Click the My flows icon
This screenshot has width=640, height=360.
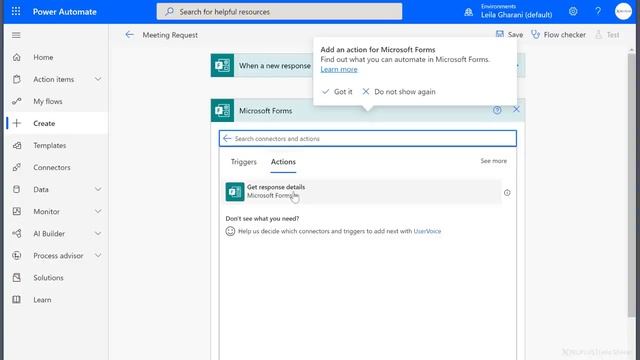point(17,101)
